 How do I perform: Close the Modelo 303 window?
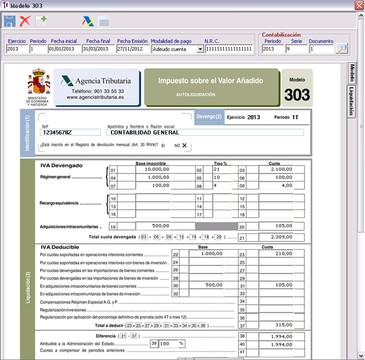(x=359, y=5)
